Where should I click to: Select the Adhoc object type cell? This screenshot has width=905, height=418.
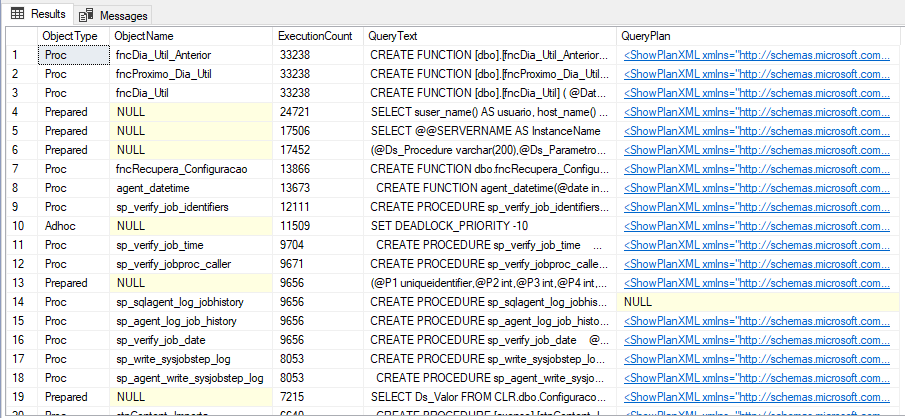tap(73, 225)
